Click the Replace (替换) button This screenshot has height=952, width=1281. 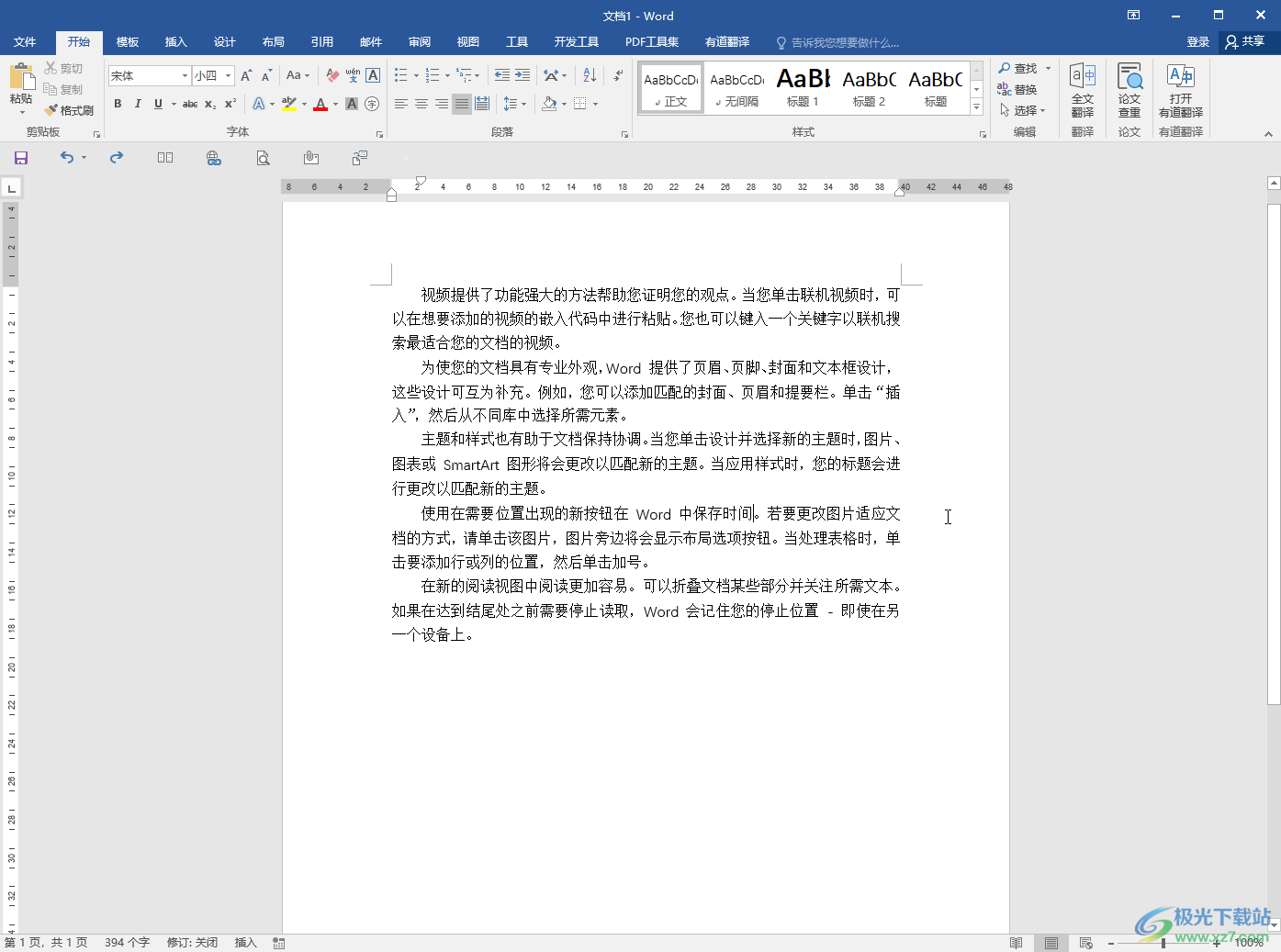1017,89
